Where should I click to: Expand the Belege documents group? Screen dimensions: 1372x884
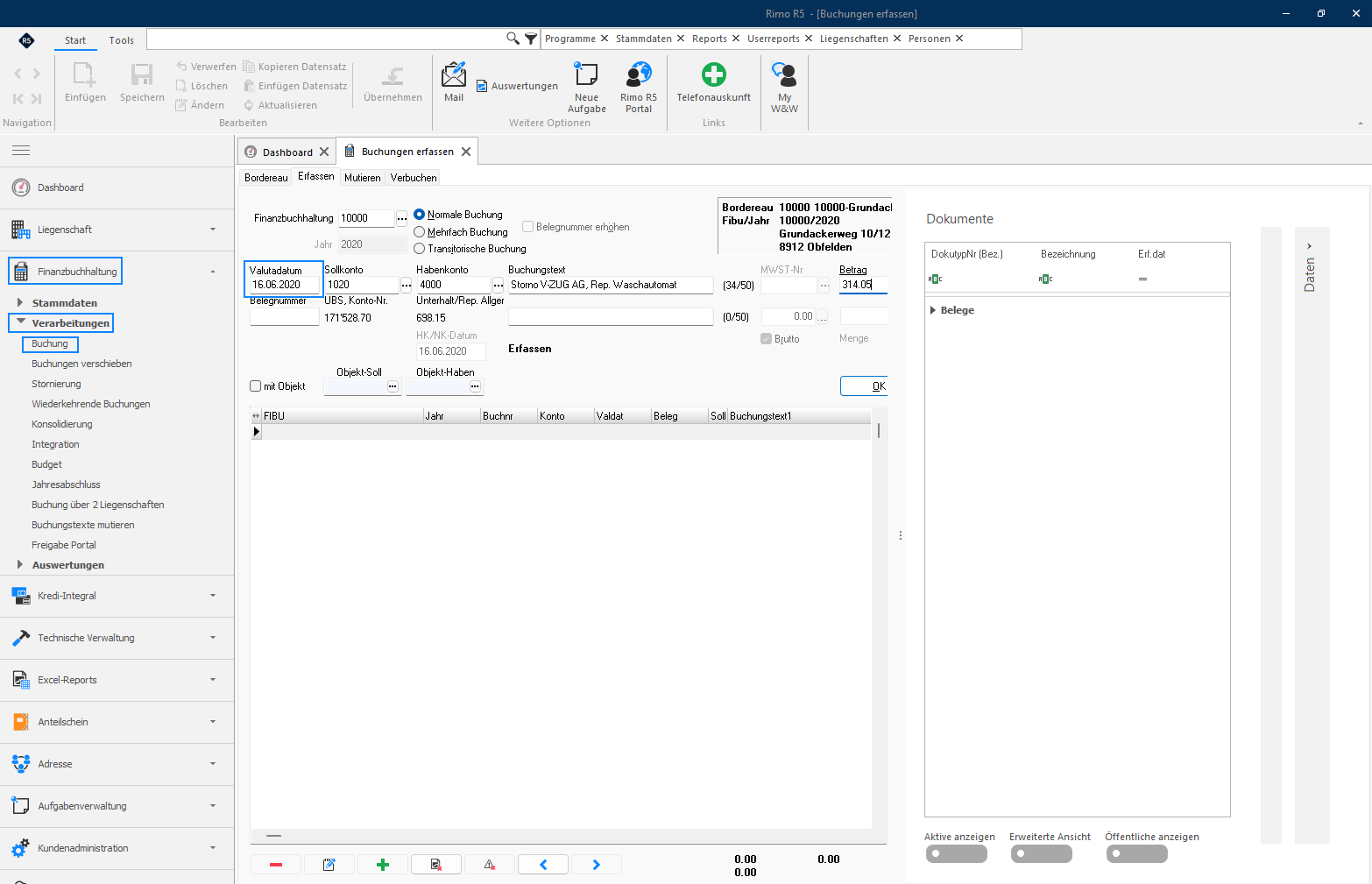click(933, 310)
